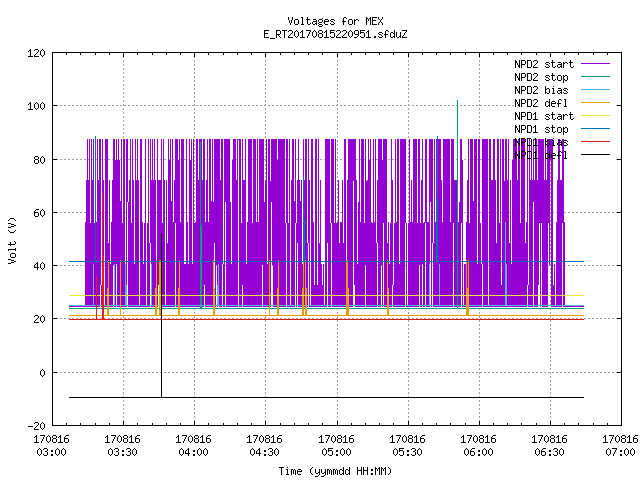Screen dimensions: 640x480
Task: Click the y-axis tick label 100
Action: pos(36,107)
